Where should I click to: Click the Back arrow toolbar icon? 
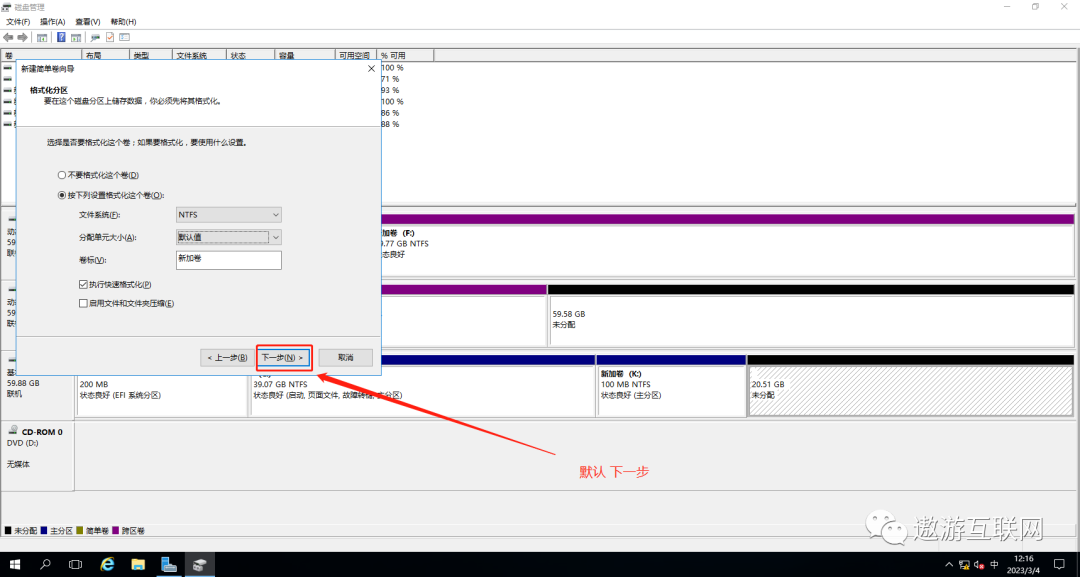[8, 37]
